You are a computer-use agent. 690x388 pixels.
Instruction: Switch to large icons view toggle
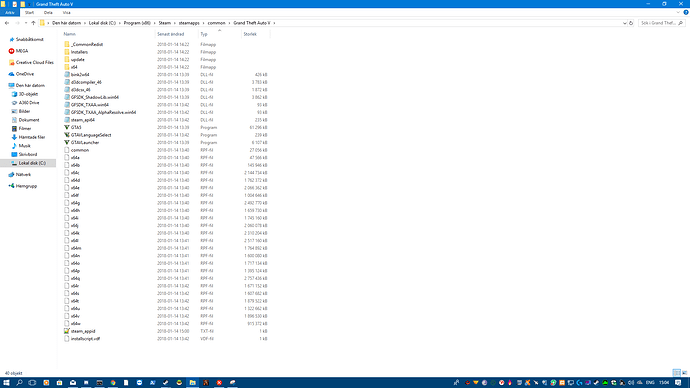pyautogui.click(x=684, y=373)
